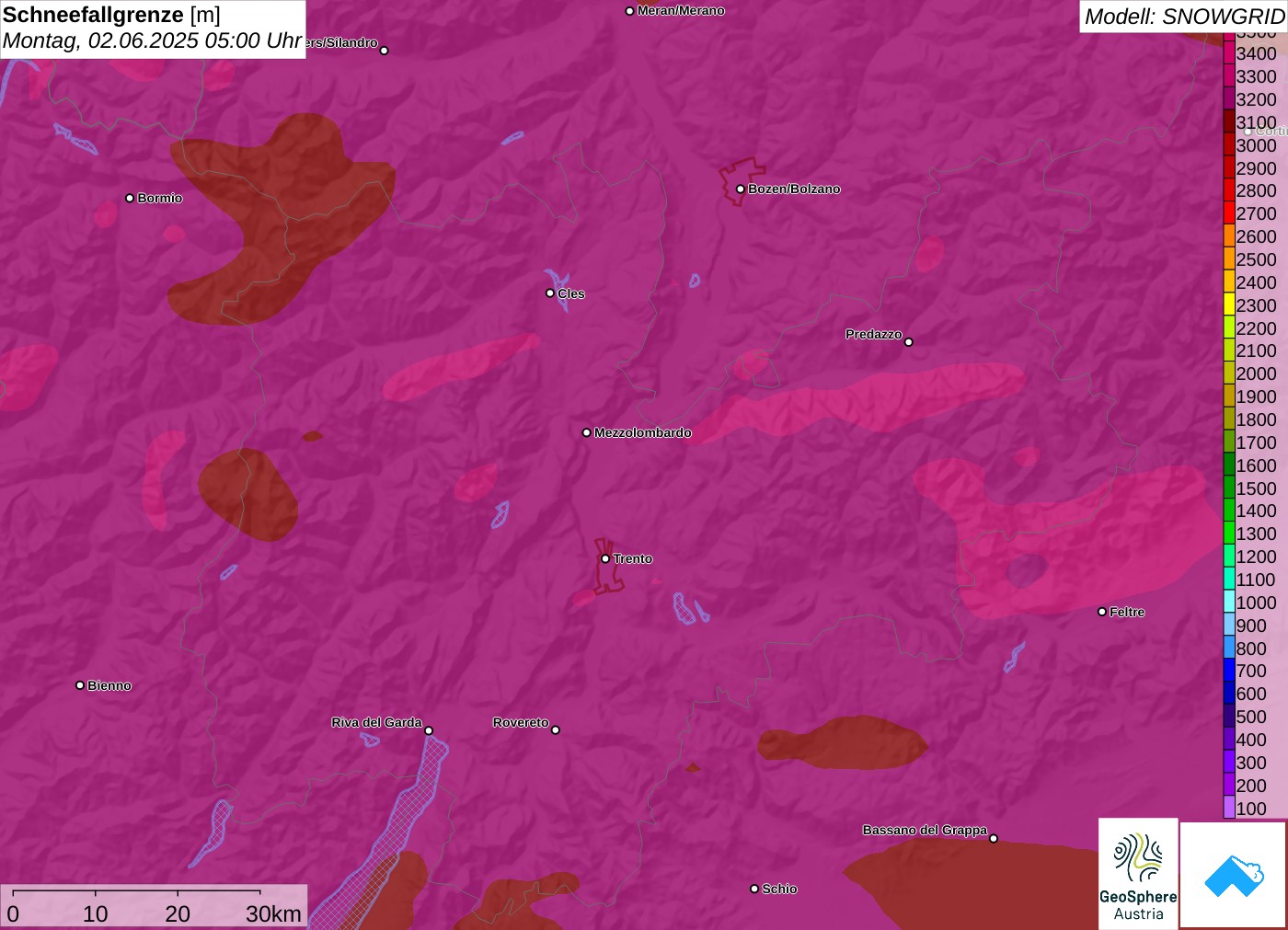The image size is (1288, 930).
Task: Select the Mezzolombardo marker dot
Action: [x=587, y=432]
